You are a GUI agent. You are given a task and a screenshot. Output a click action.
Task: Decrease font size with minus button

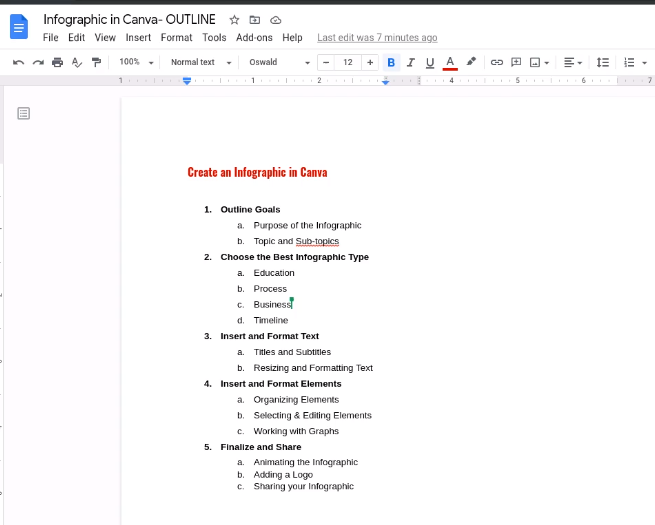pyautogui.click(x=326, y=62)
